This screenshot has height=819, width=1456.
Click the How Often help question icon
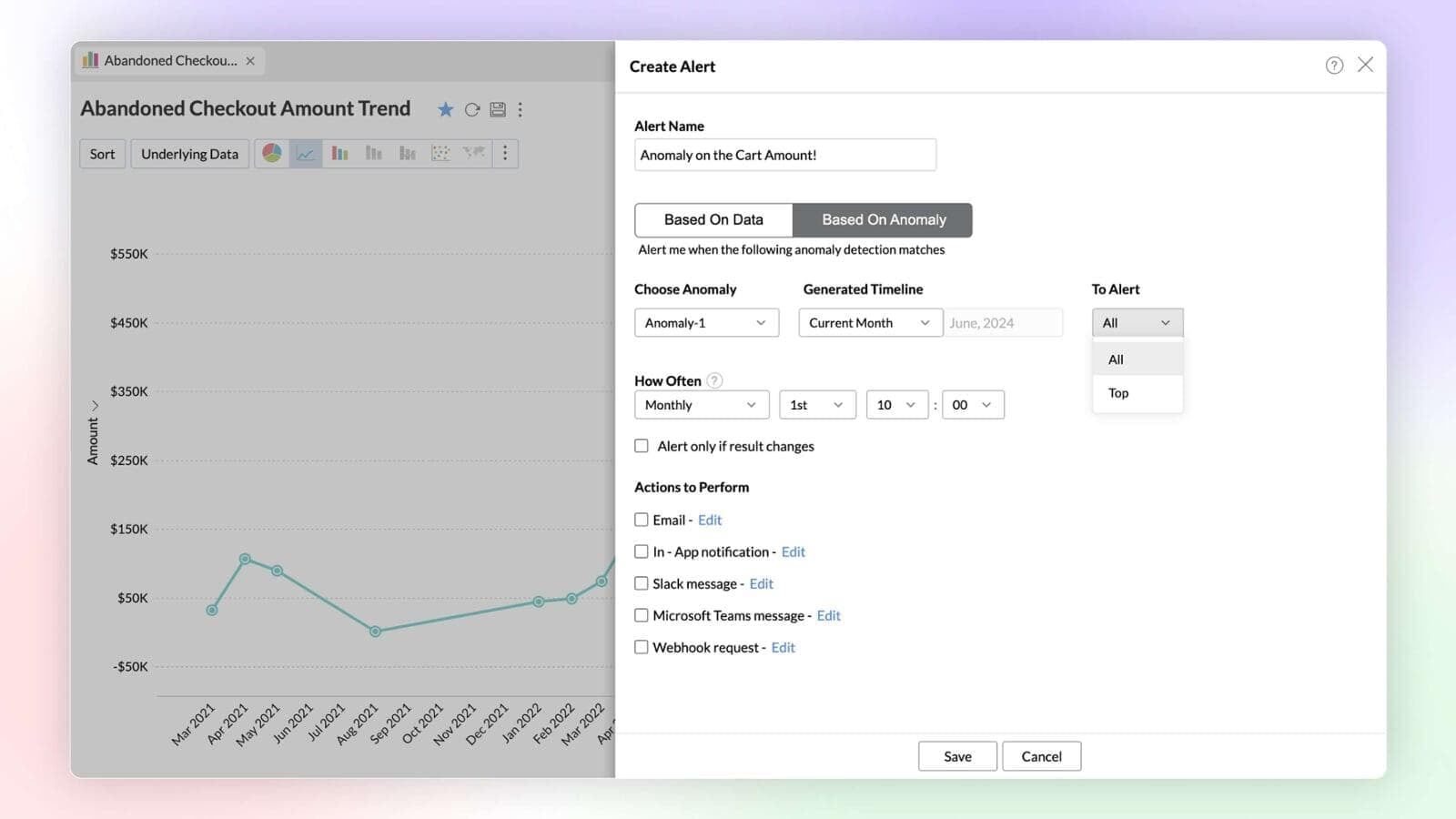(x=714, y=380)
